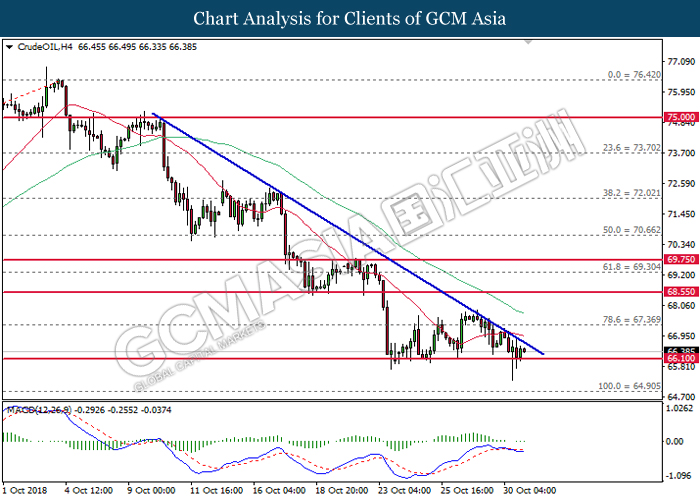
Task: Click the current price tag 66.385
Action: point(681,350)
